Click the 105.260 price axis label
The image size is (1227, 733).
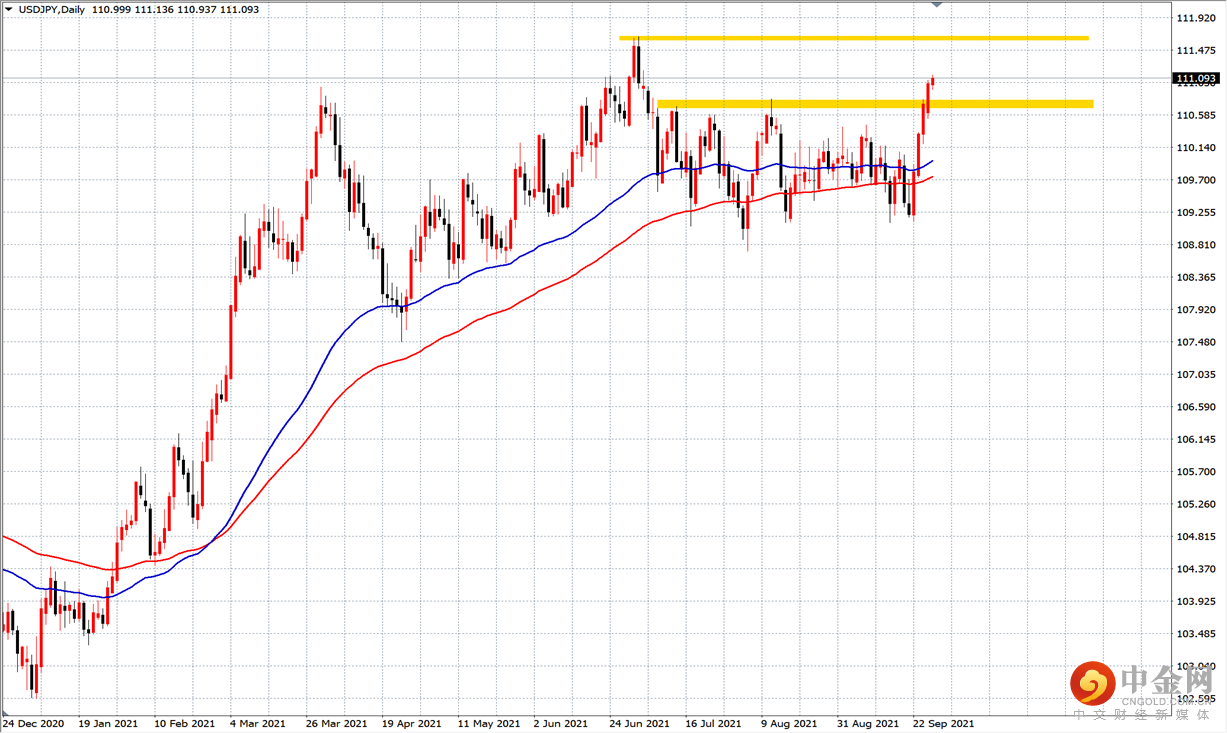pos(1196,504)
